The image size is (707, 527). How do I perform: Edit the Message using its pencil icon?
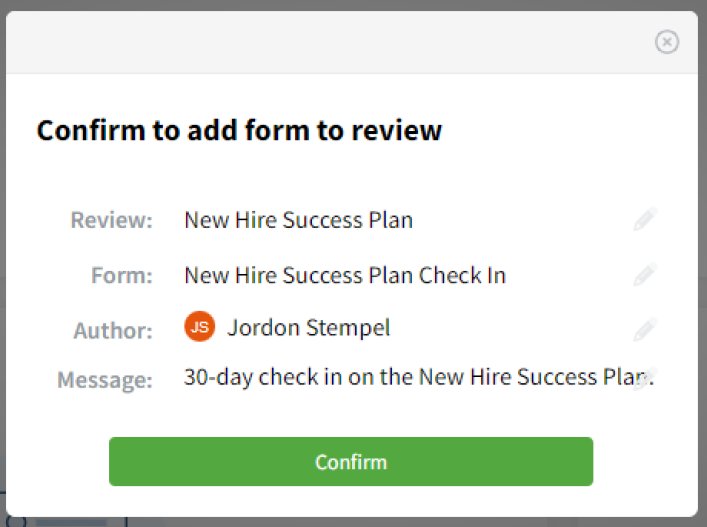tap(645, 379)
